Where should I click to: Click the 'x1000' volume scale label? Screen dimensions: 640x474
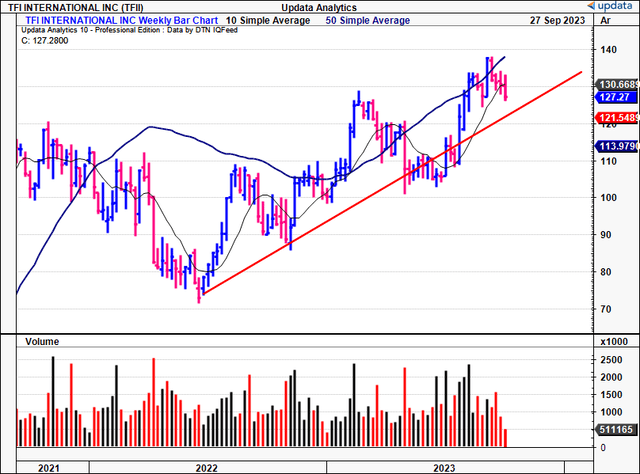615,342
